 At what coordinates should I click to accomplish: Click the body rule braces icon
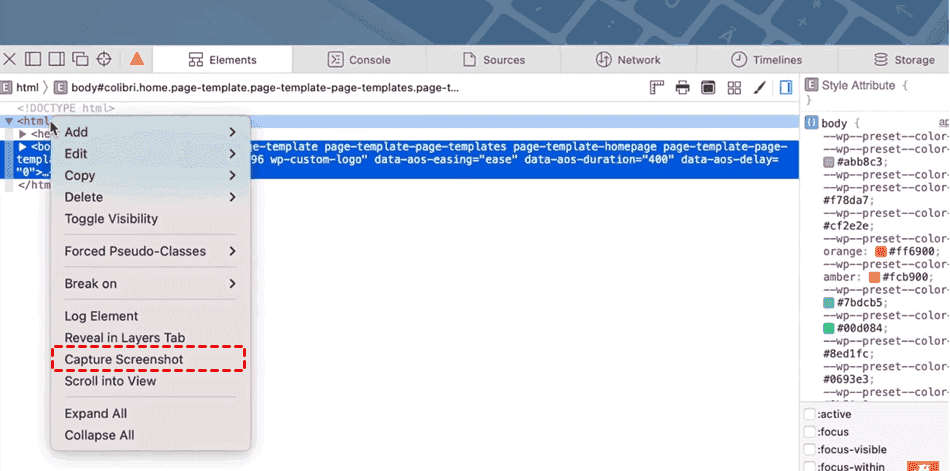click(x=811, y=123)
